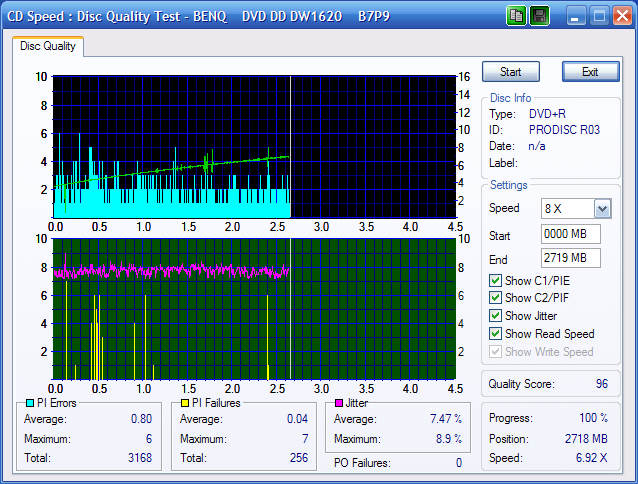Click the current Speed value 6.92 X
Viewport: 638px width, 484px height.
tap(592, 458)
